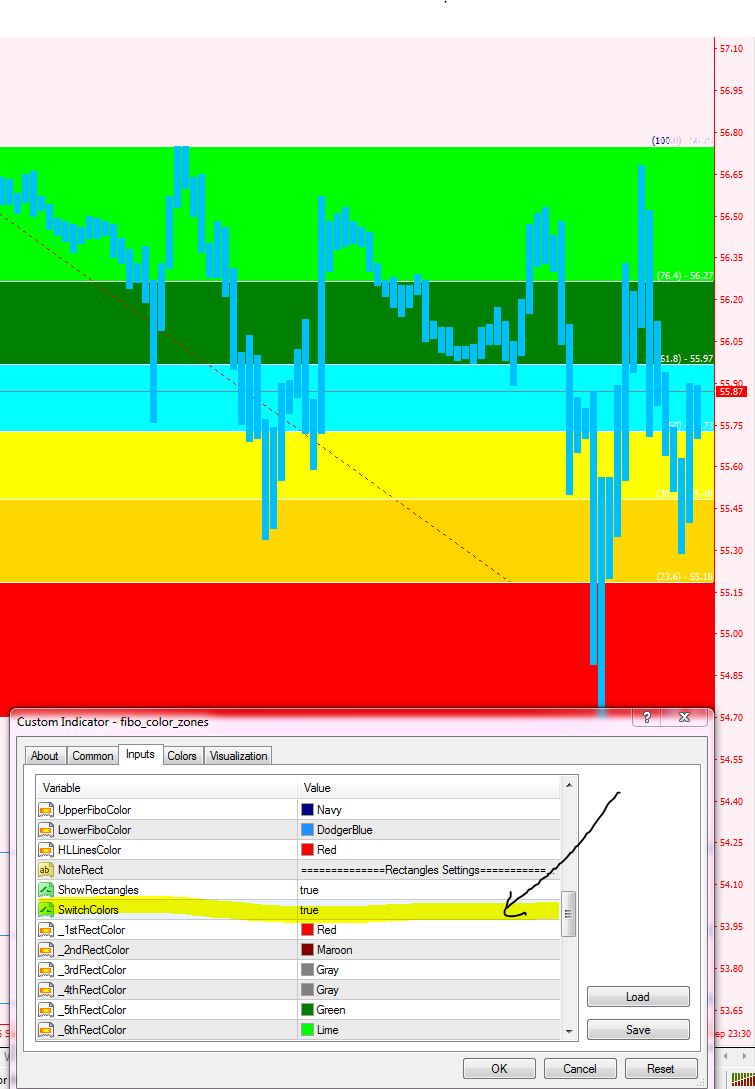
Task: Click the 57.10 price axis label
Action: point(731,49)
